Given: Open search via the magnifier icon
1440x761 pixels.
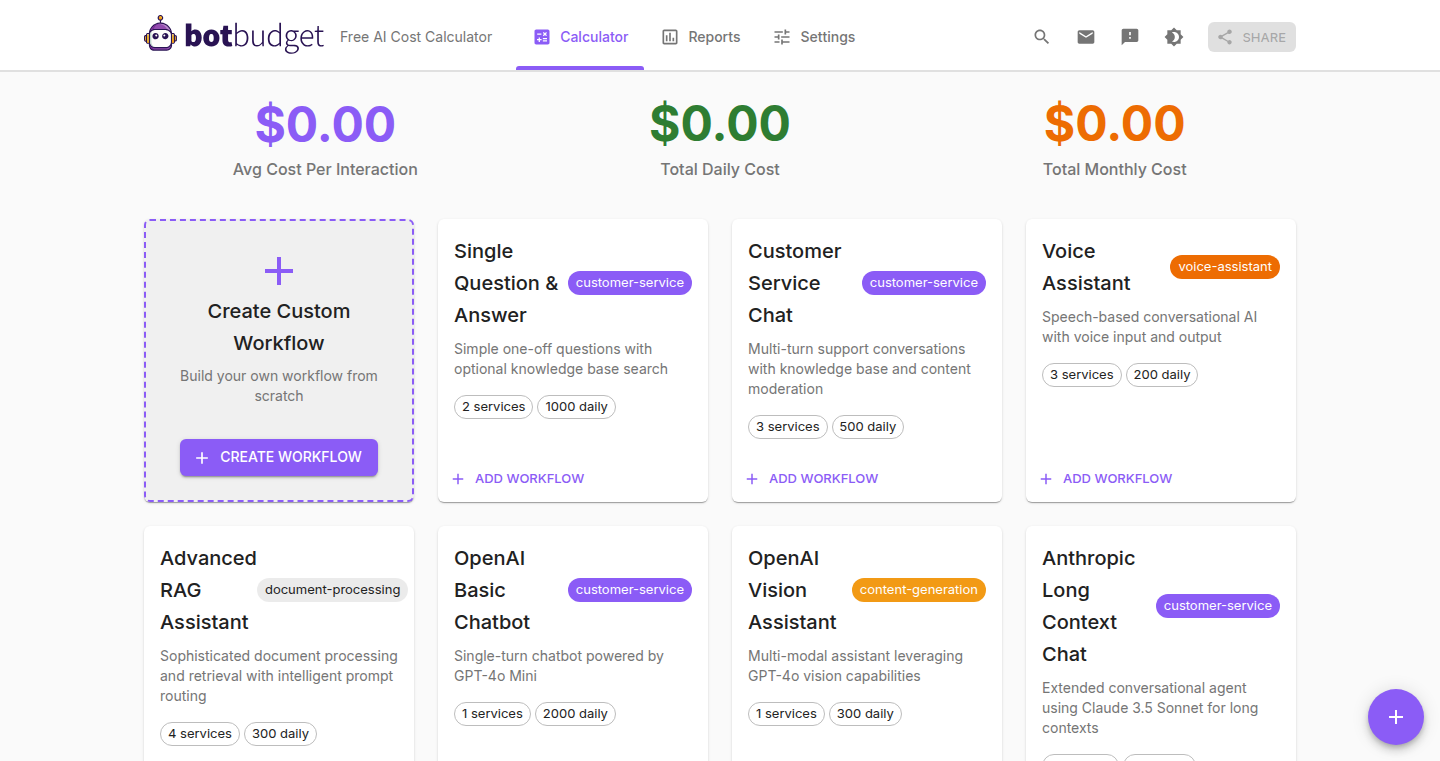Looking at the screenshot, I should pyautogui.click(x=1041, y=37).
